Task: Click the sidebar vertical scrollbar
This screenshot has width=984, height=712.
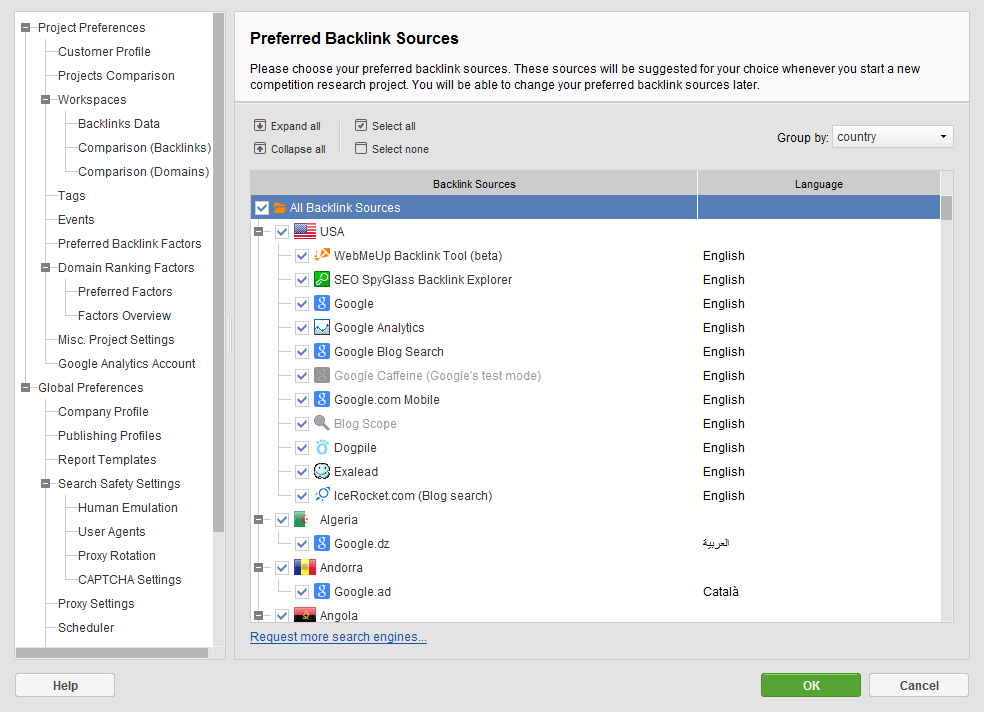Action: 218,272
